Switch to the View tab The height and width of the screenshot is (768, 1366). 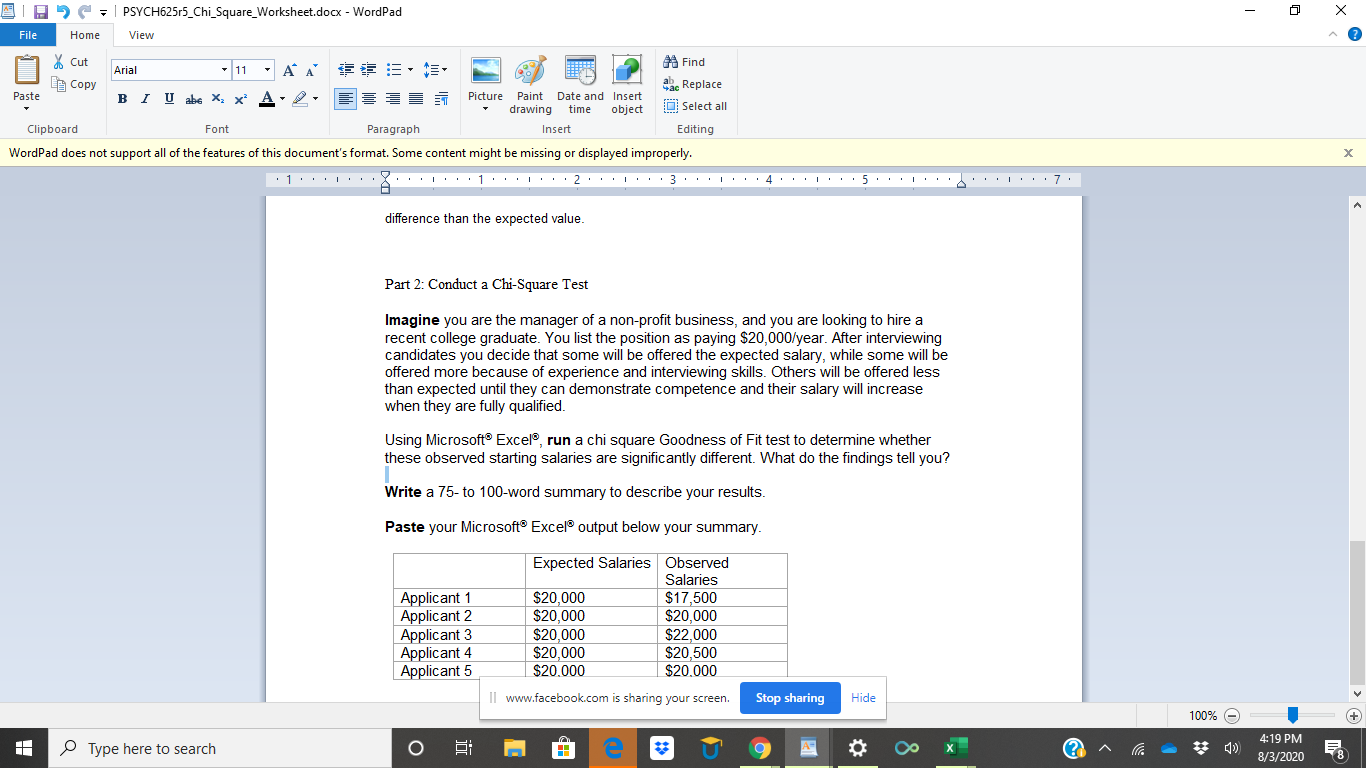[141, 35]
